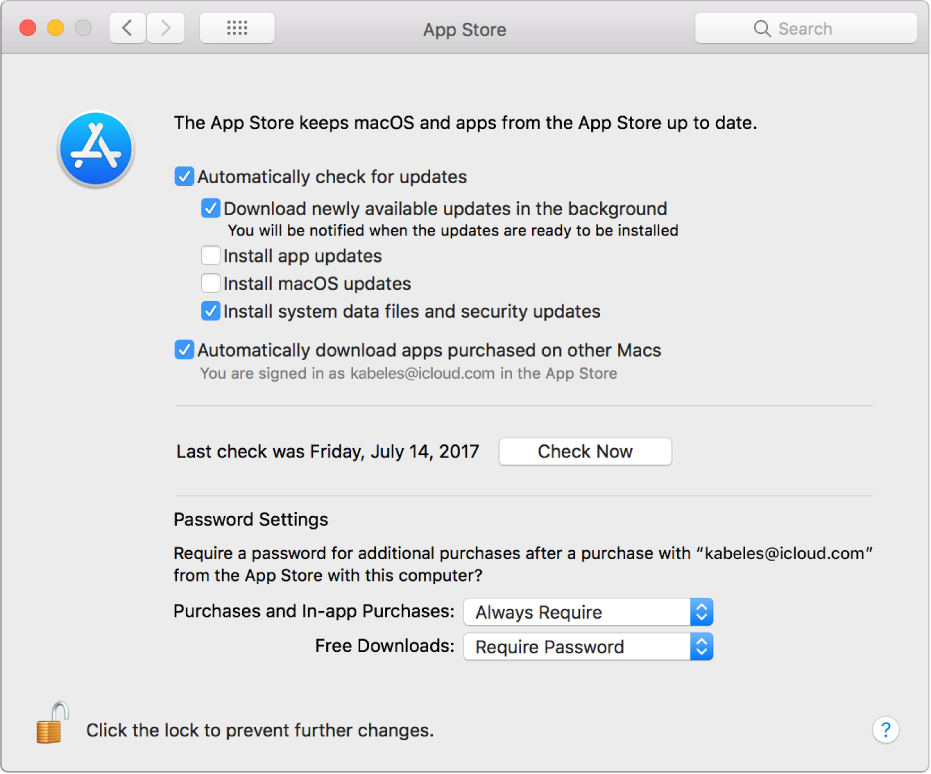This screenshot has height=774, width=931.
Task: Open the Free Downloads dropdown
Action: (x=588, y=647)
